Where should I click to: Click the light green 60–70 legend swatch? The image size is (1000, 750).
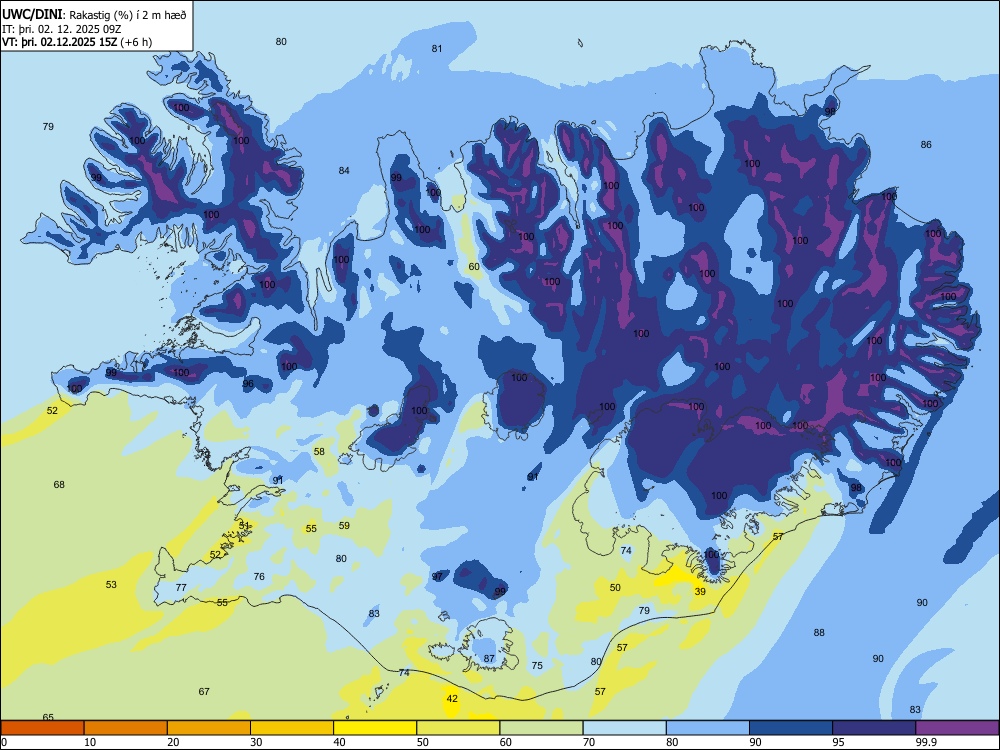point(541,728)
